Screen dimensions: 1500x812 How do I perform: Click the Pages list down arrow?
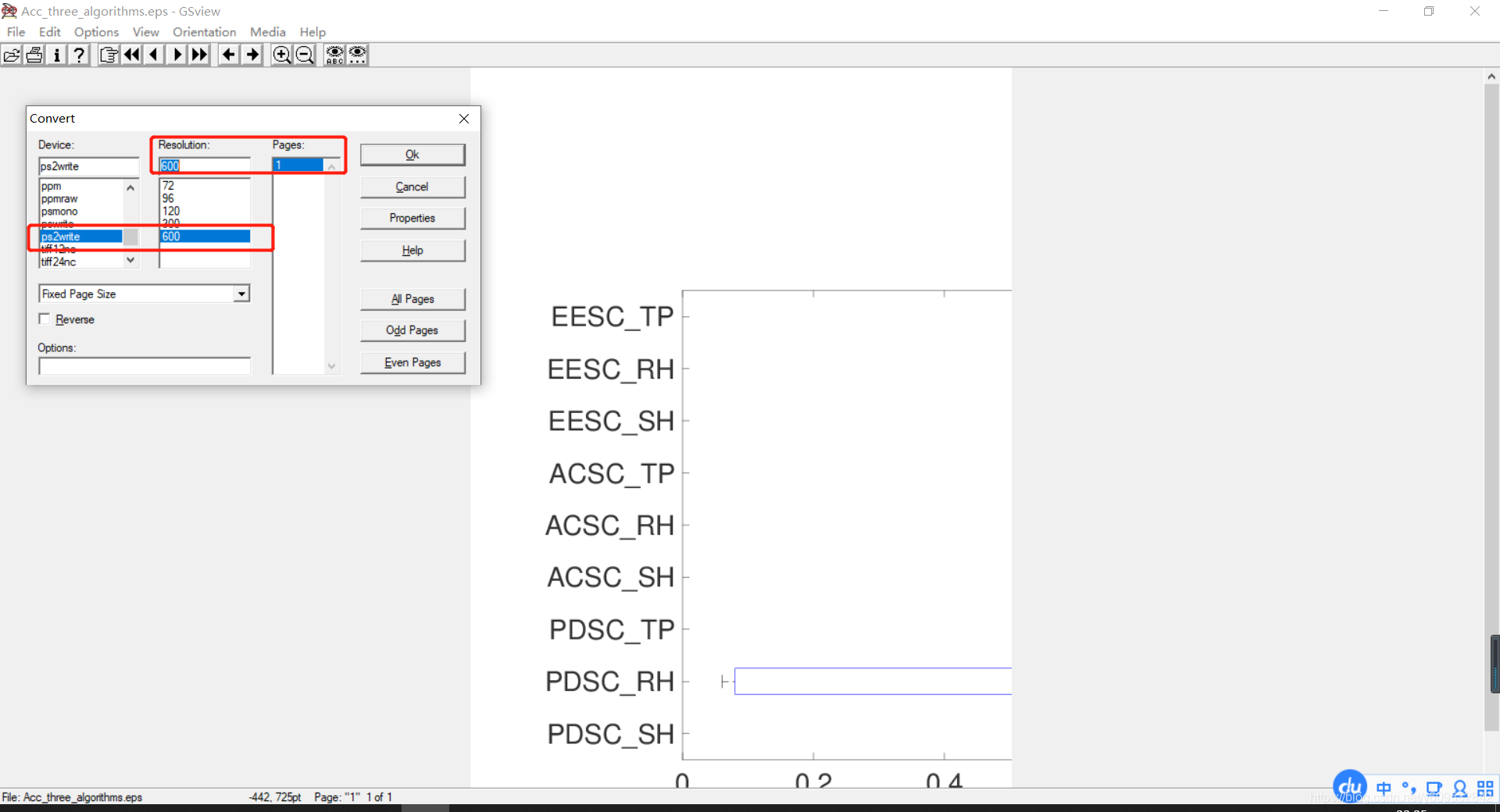[332, 366]
